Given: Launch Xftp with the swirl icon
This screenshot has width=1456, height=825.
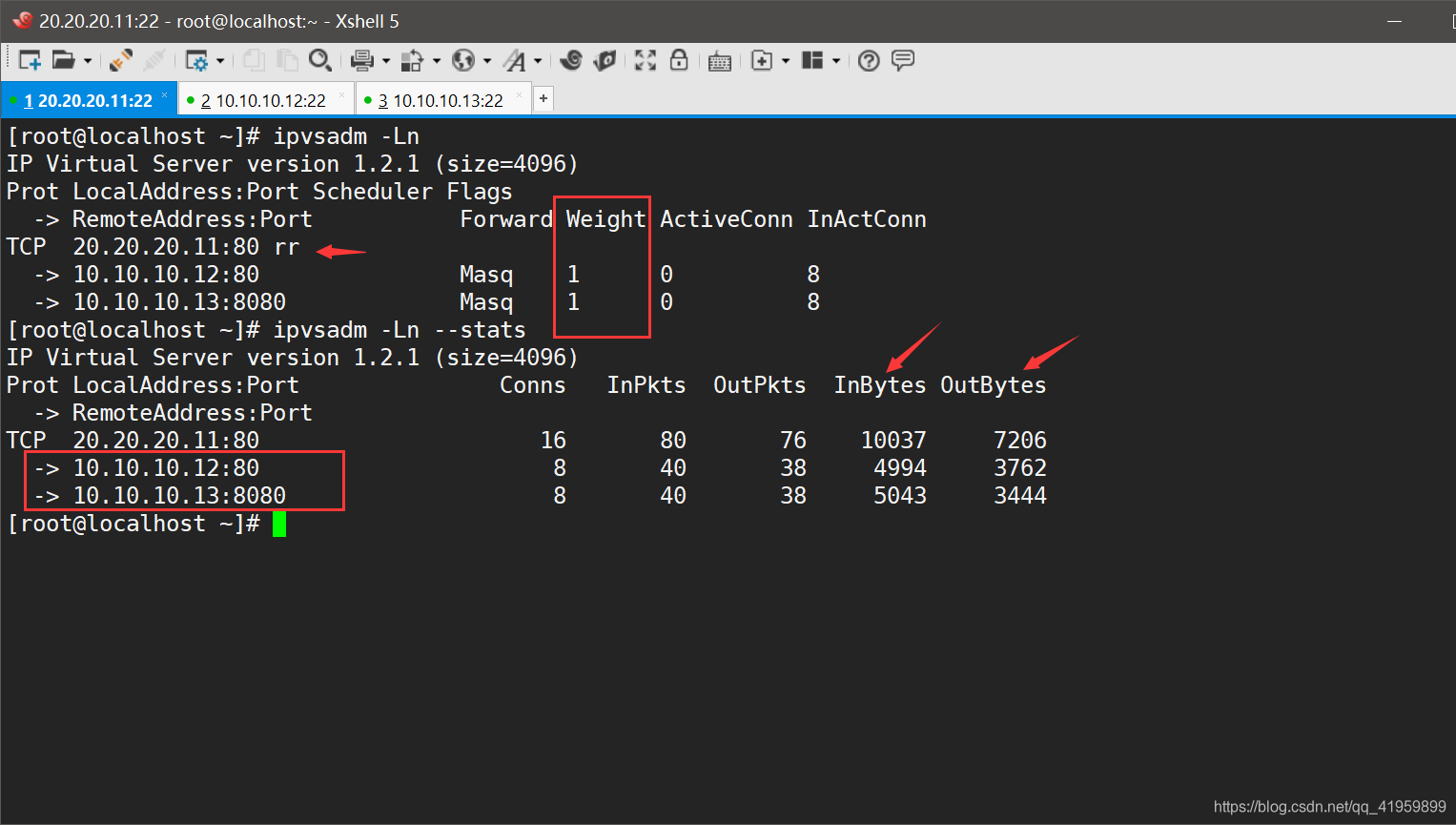Looking at the screenshot, I should pos(571,61).
